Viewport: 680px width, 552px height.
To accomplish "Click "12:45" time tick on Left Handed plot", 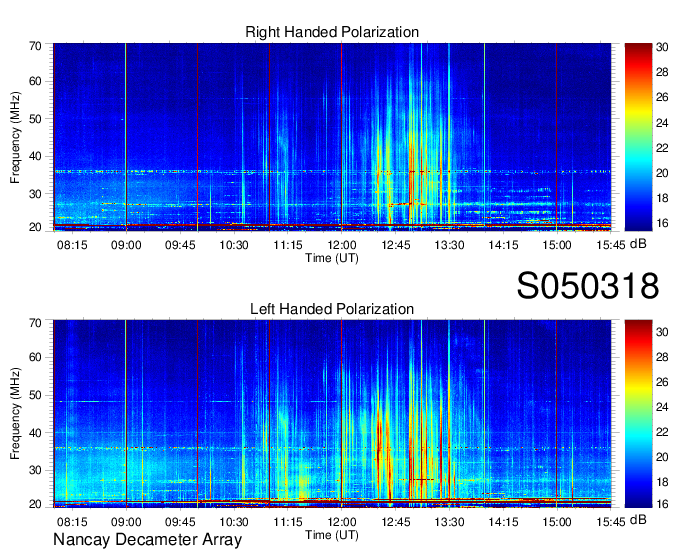I will click(x=396, y=522).
